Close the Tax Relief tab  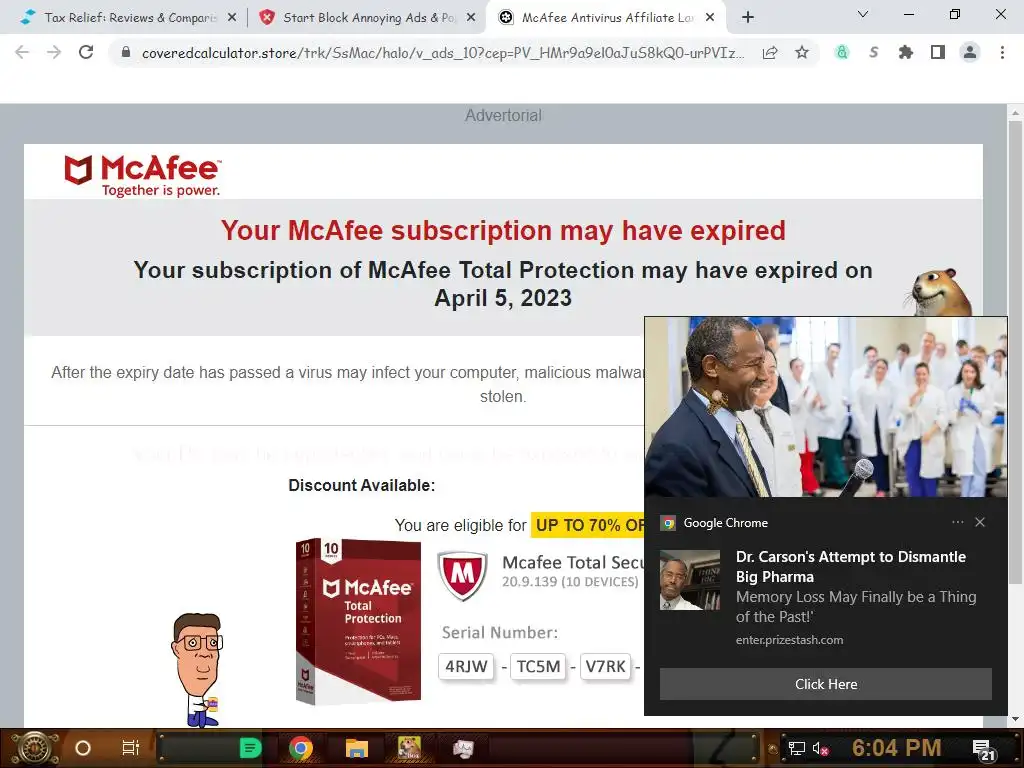pos(232,18)
